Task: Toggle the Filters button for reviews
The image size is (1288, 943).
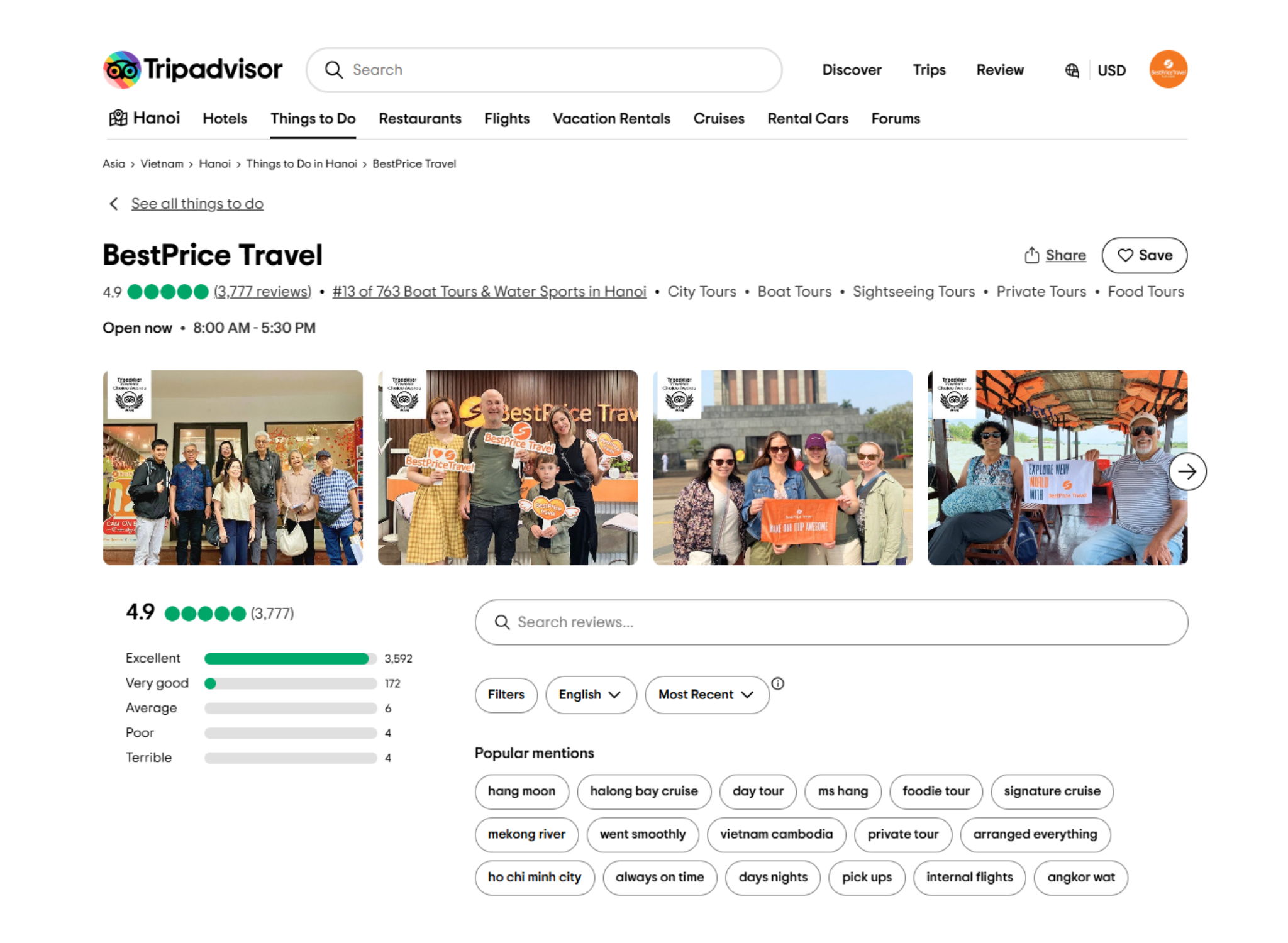Action: pos(506,695)
